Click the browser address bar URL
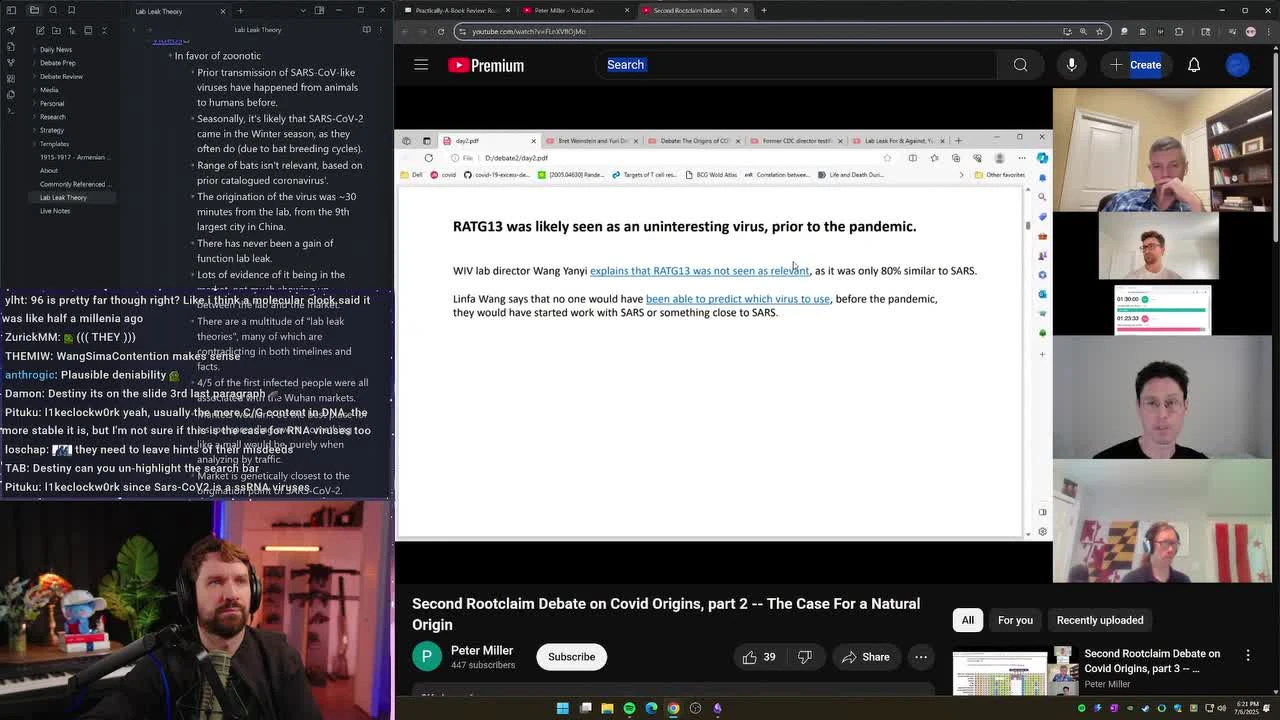The width and height of the screenshot is (1280, 720). click(x=529, y=31)
